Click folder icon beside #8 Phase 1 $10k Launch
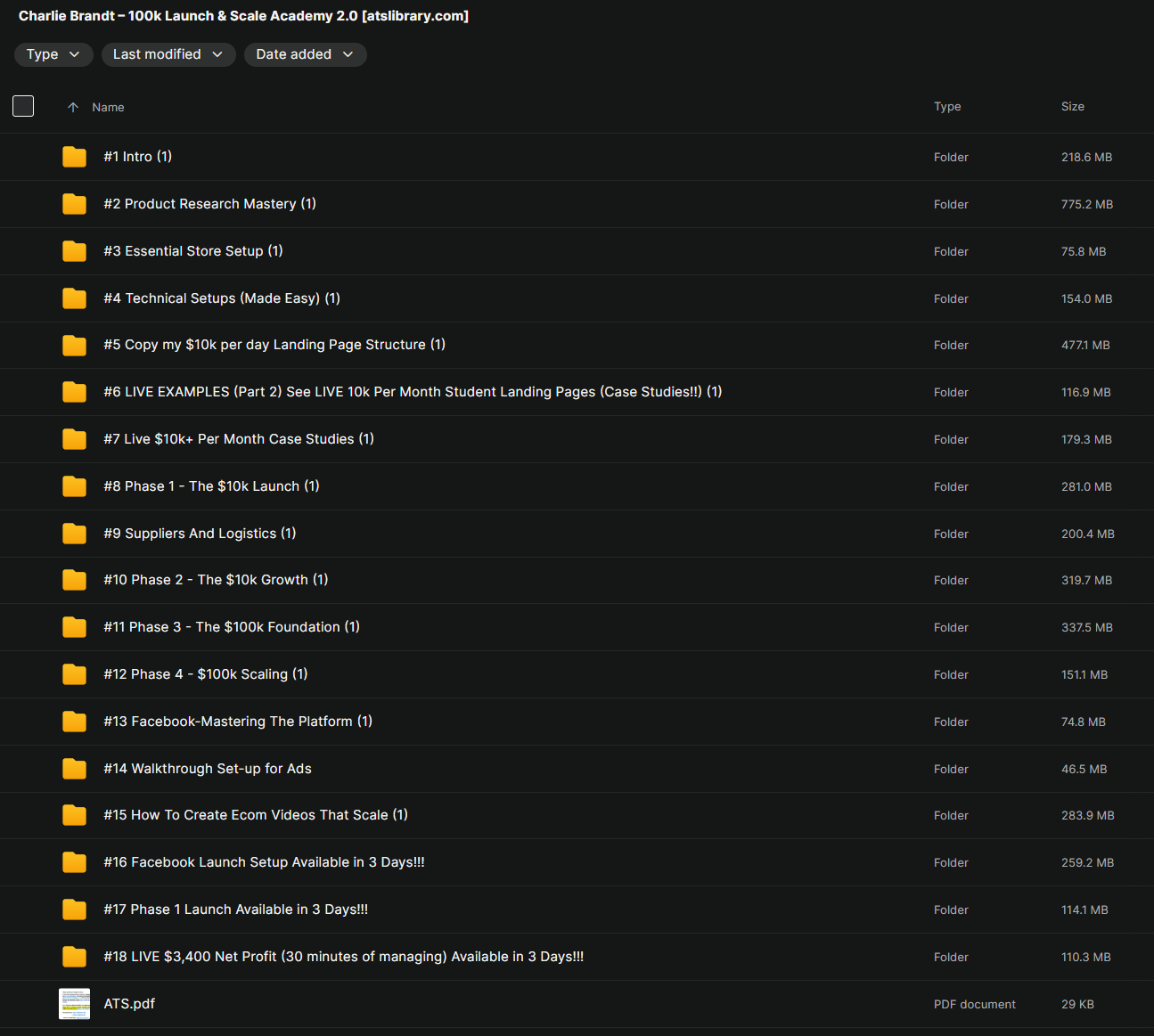This screenshot has width=1154, height=1036. [75, 486]
